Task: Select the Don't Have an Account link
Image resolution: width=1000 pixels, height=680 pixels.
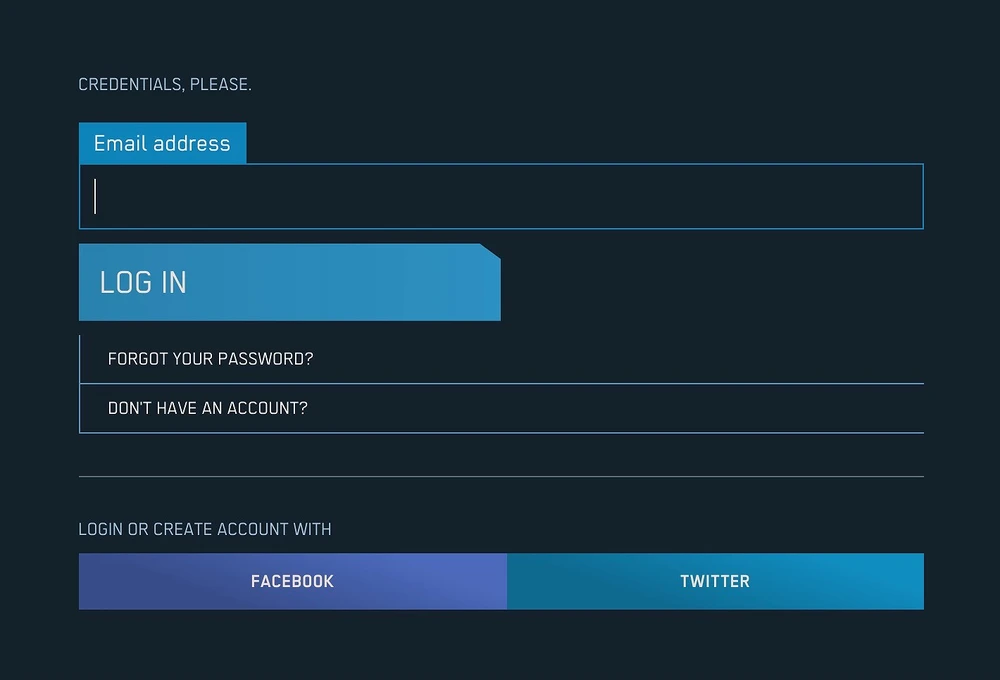Action: coord(207,408)
